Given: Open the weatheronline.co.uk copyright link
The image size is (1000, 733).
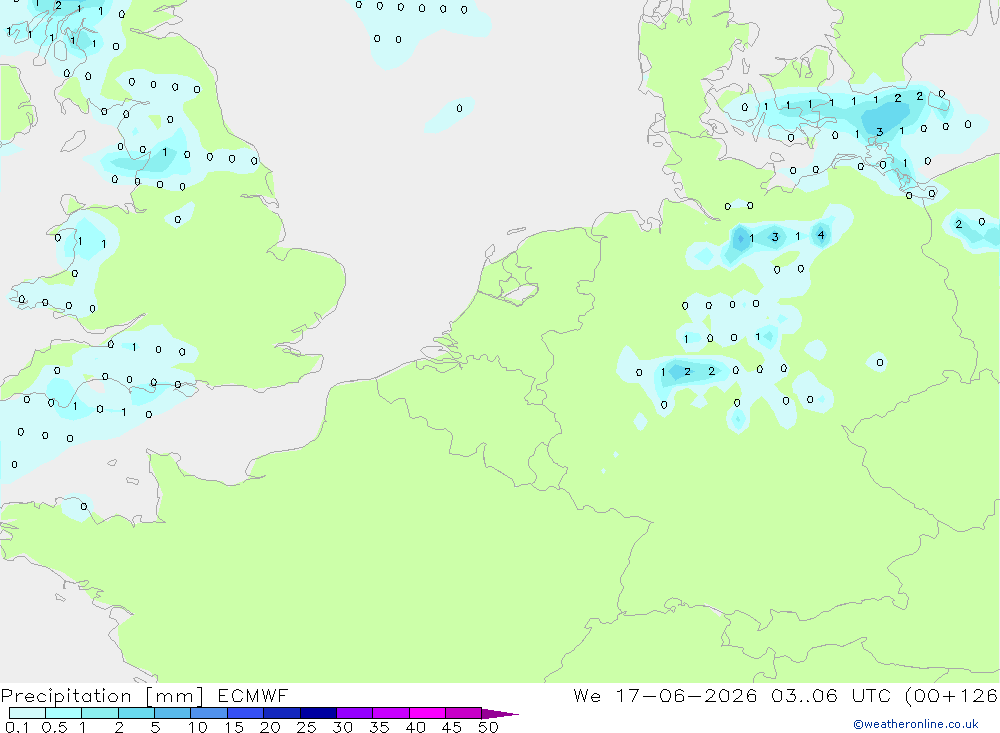Looking at the screenshot, I should (x=915, y=724).
